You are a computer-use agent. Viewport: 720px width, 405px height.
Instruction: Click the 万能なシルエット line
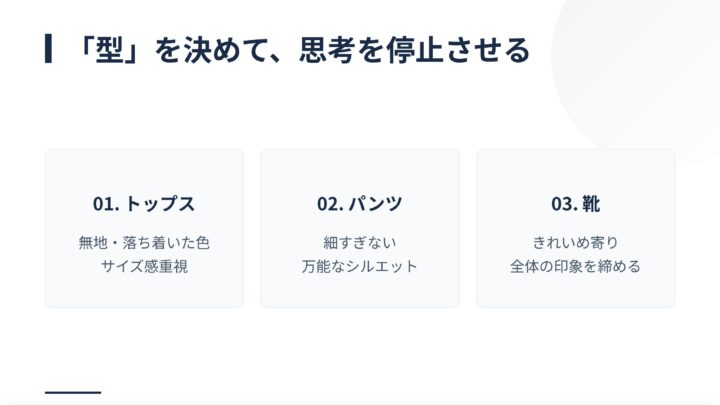click(x=360, y=267)
